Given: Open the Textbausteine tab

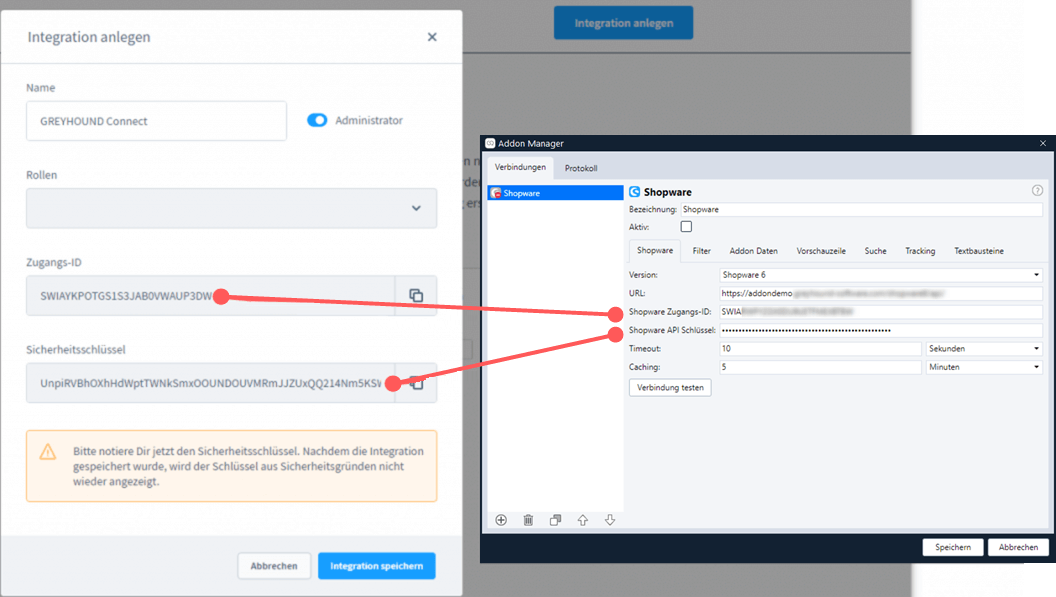Looking at the screenshot, I should [979, 251].
